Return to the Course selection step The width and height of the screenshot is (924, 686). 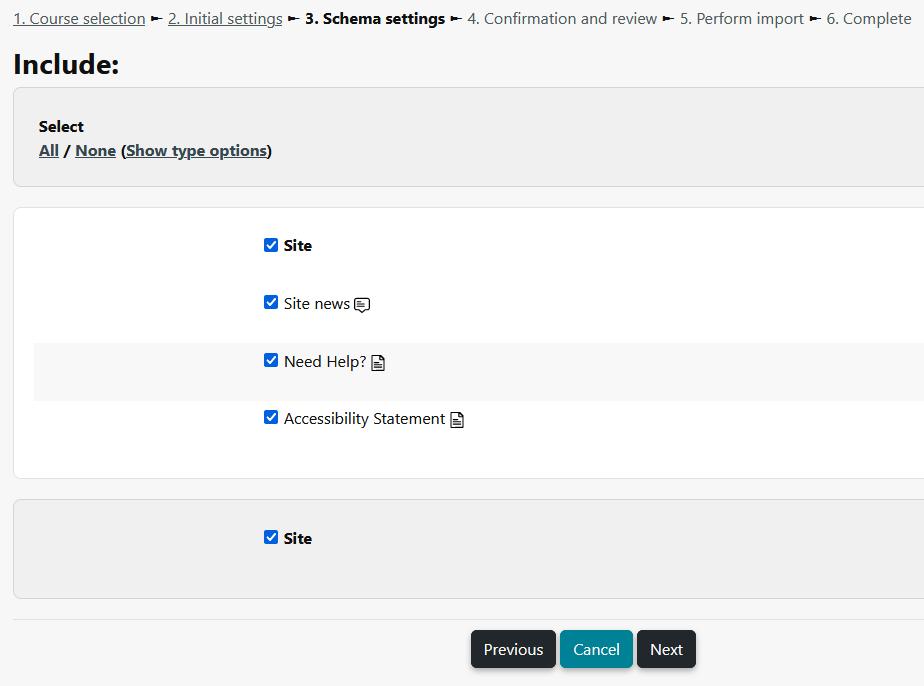click(78, 18)
